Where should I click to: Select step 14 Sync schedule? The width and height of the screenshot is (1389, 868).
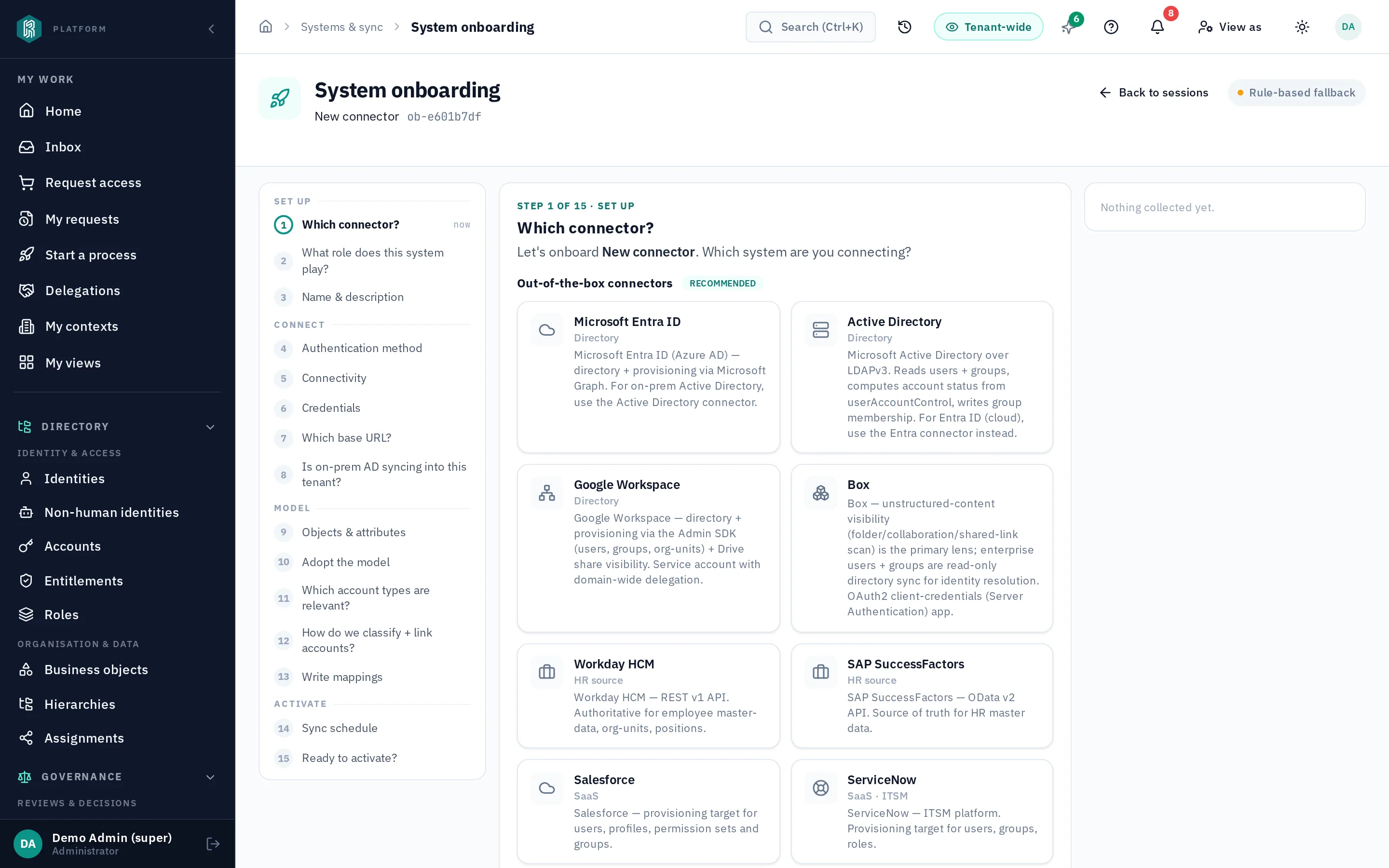[x=372, y=728]
